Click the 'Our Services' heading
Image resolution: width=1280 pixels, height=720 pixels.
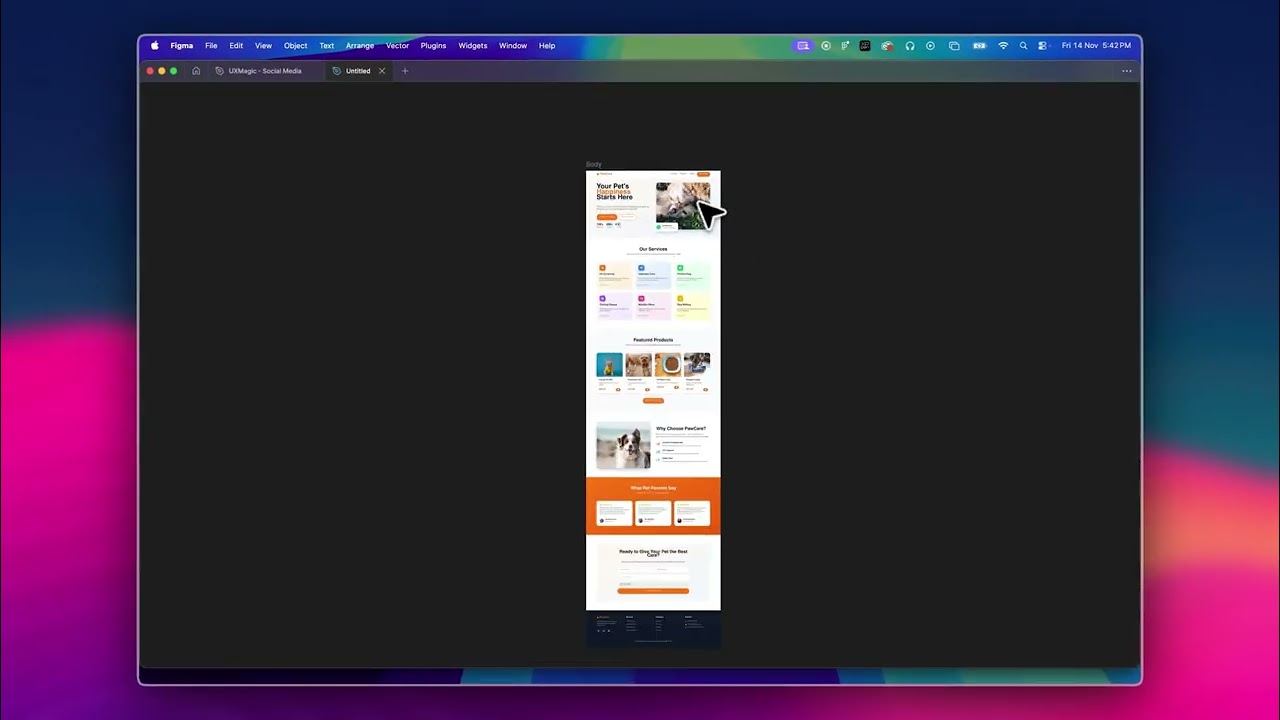pyautogui.click(x=653, y=249)
